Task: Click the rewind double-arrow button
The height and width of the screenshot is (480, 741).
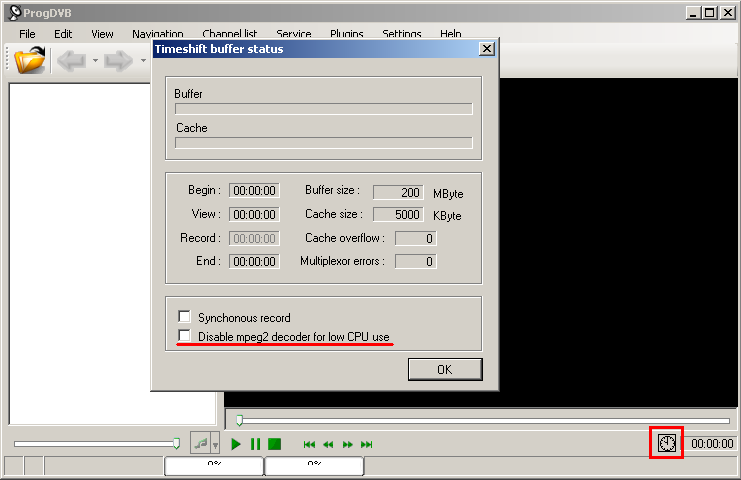Action: 328,444
